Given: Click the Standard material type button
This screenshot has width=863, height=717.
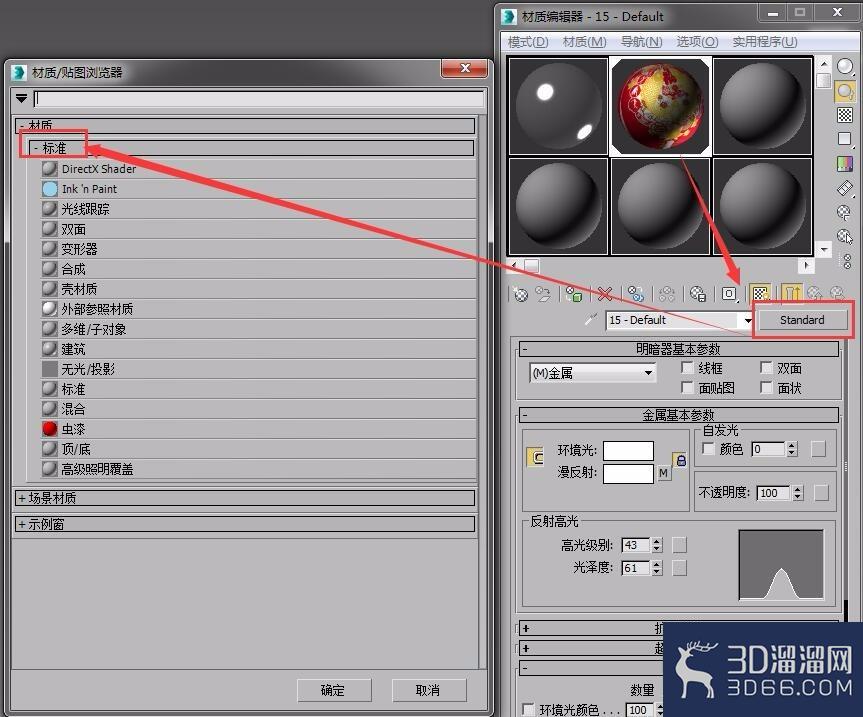Looking at the screenshot, I should [802, 320].
